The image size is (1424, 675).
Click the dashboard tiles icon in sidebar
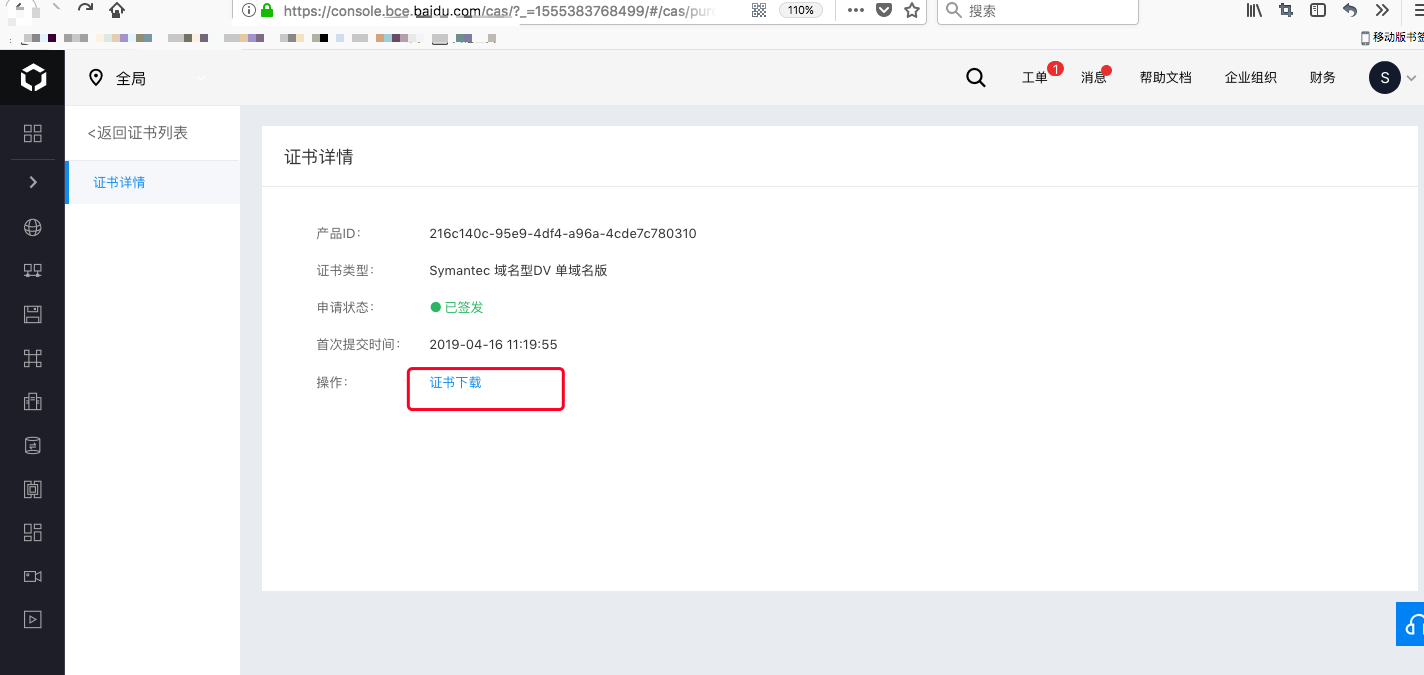33,532
